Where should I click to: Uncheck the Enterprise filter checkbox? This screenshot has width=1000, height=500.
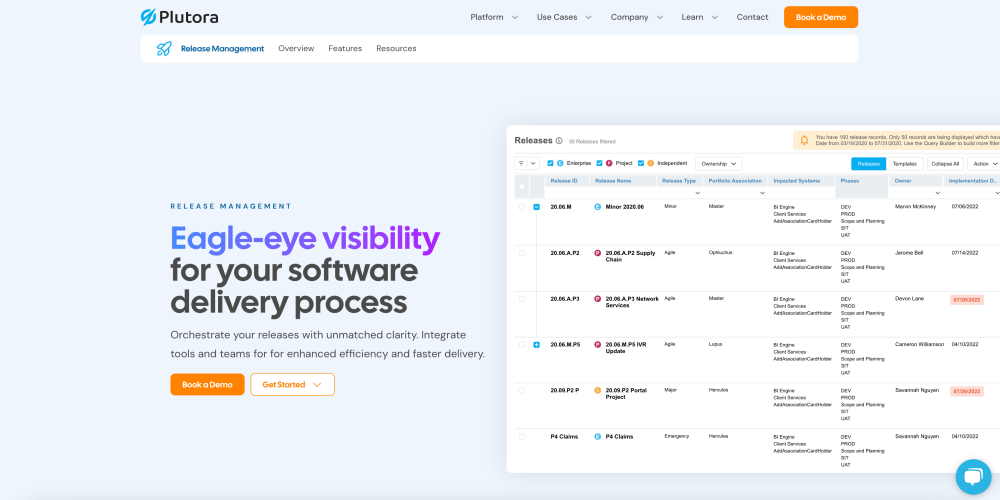pos(550,163)
